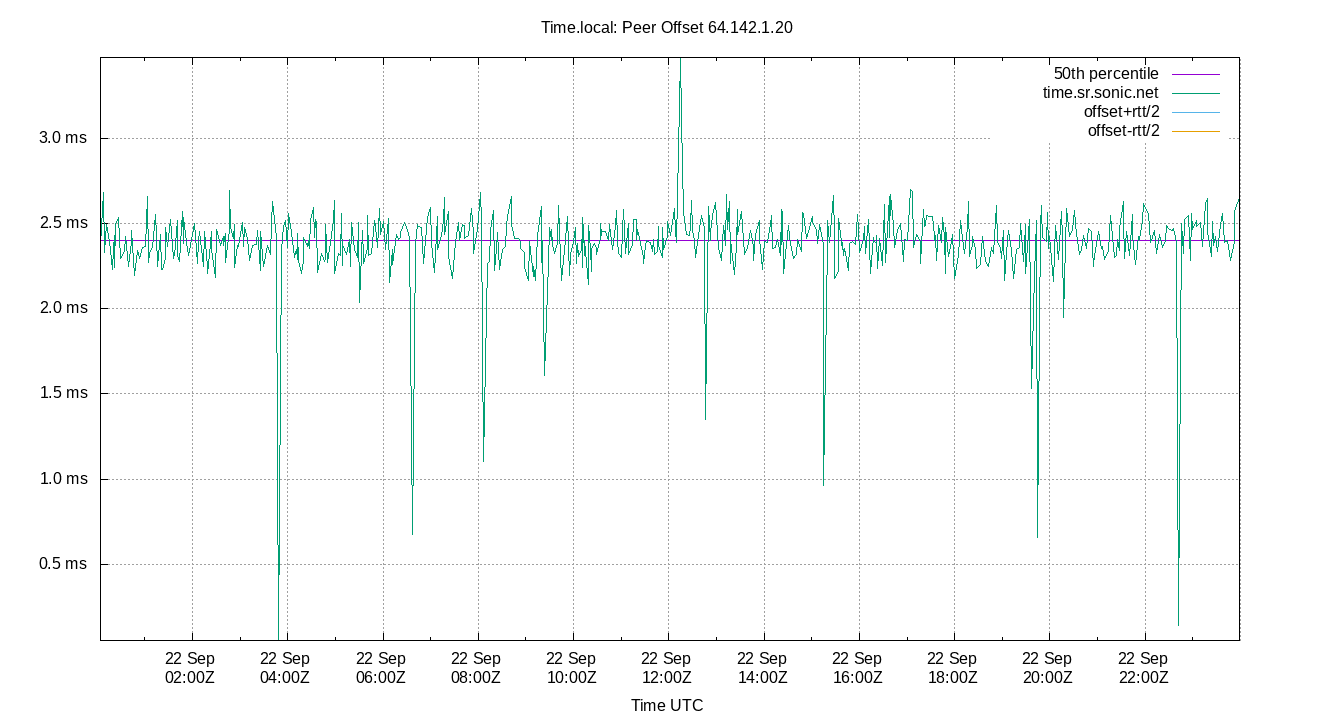Click the 'offset-rtt/2' legend label
Screen dimensions: 1340x720
(1123, 131)
